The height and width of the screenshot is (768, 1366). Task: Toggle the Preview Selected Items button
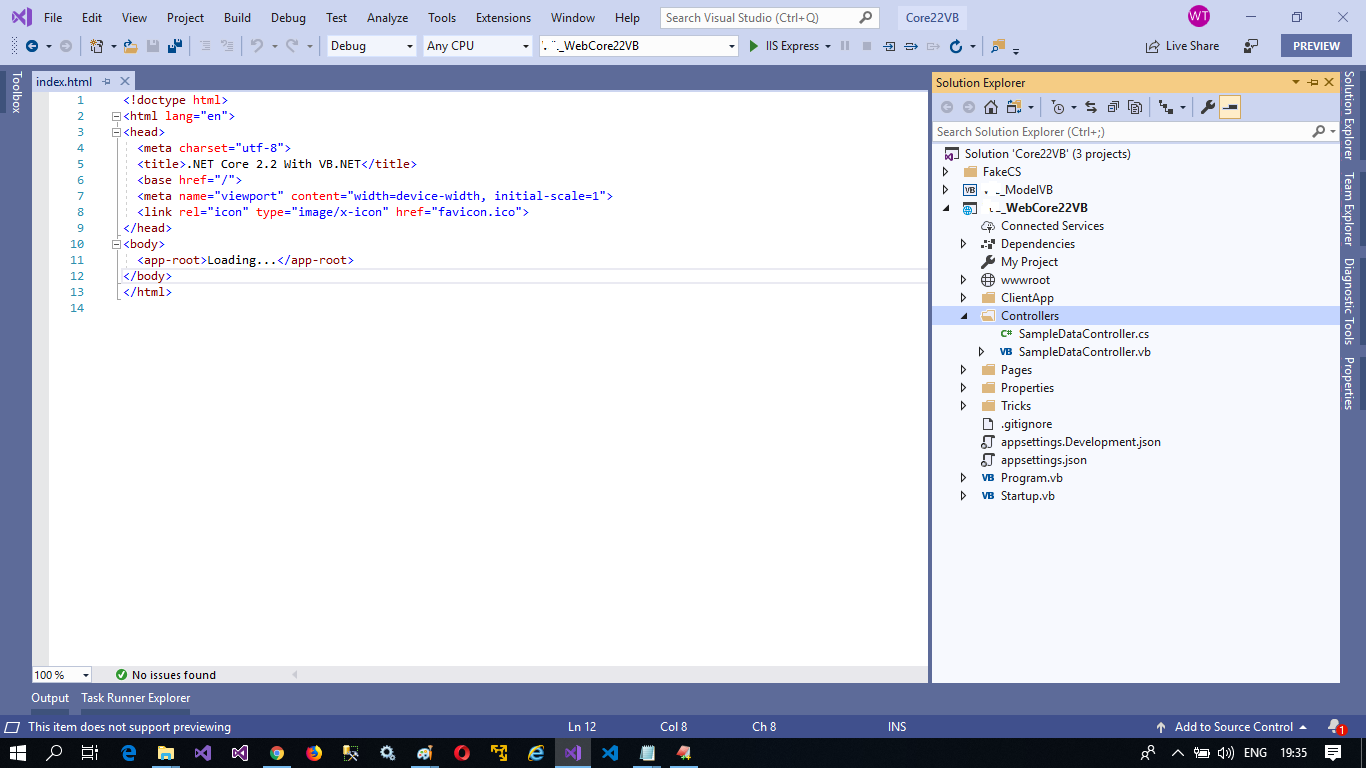pyautogui.click(x=1230, y=107)
